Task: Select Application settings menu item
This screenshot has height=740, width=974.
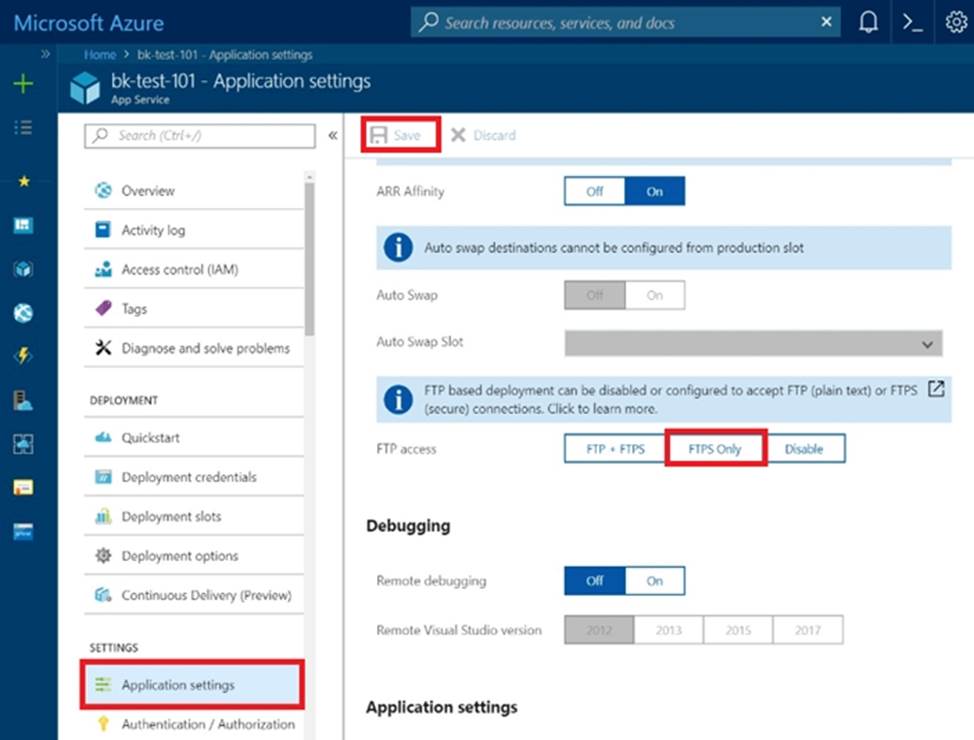Action: coord(193,685)
